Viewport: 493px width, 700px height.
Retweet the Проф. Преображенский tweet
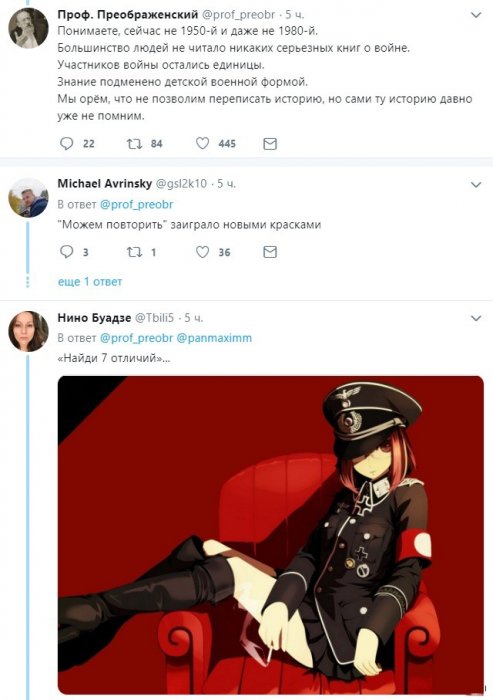click(134, 143)
